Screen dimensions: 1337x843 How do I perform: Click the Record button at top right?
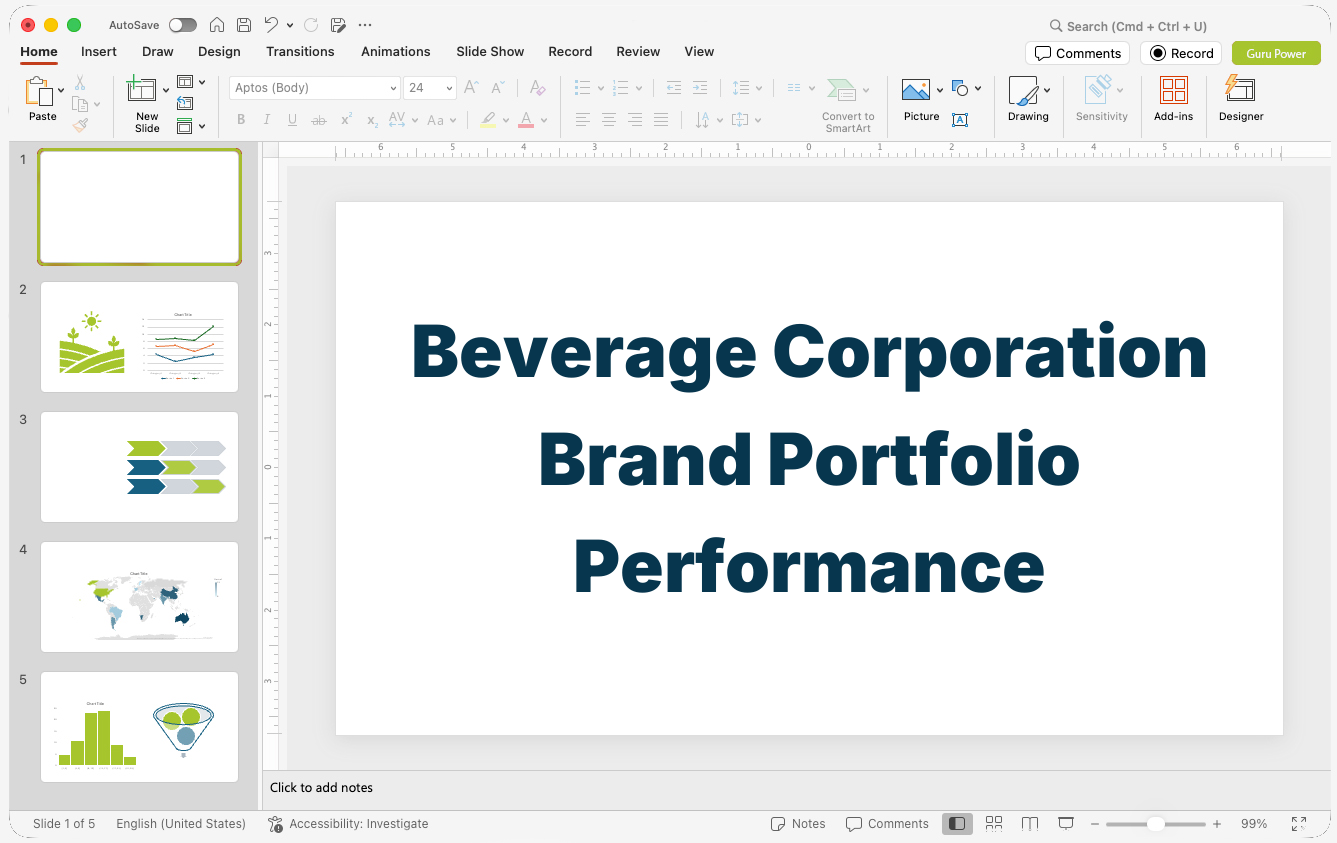1181,53
